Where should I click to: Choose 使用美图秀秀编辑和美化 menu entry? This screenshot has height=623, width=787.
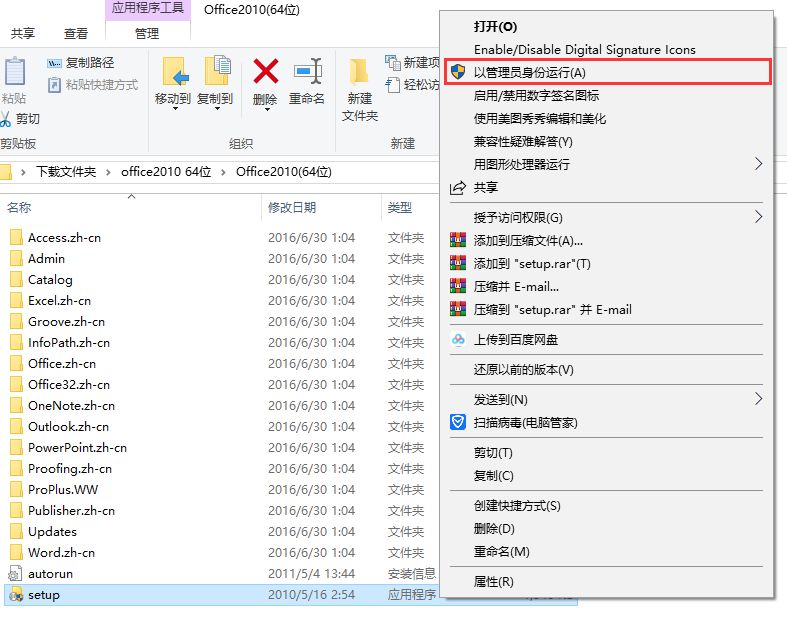click(x=606, y=118)
